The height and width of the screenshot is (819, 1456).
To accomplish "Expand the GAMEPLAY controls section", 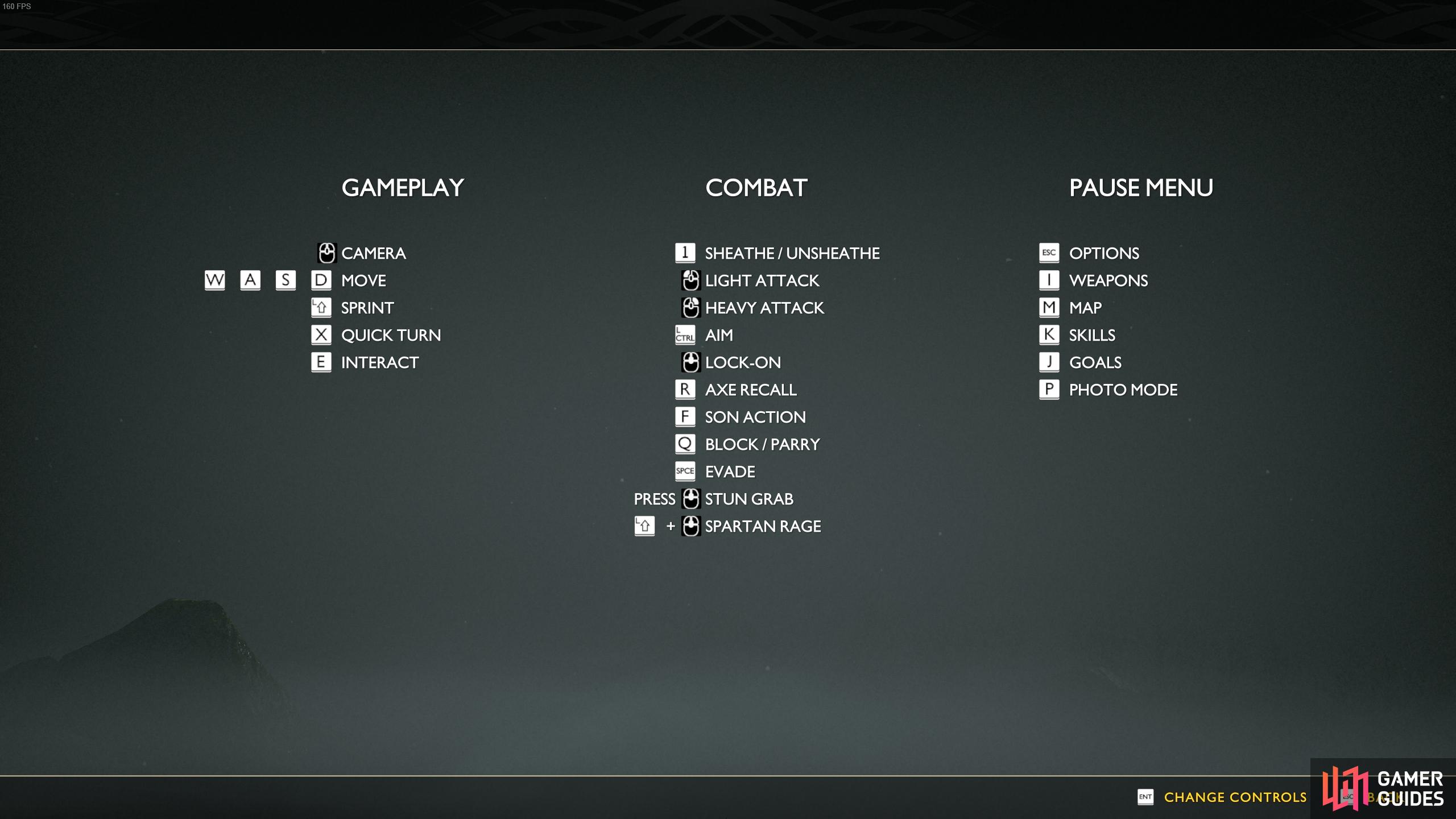I will pyautogui.click(x=402, y=186).
